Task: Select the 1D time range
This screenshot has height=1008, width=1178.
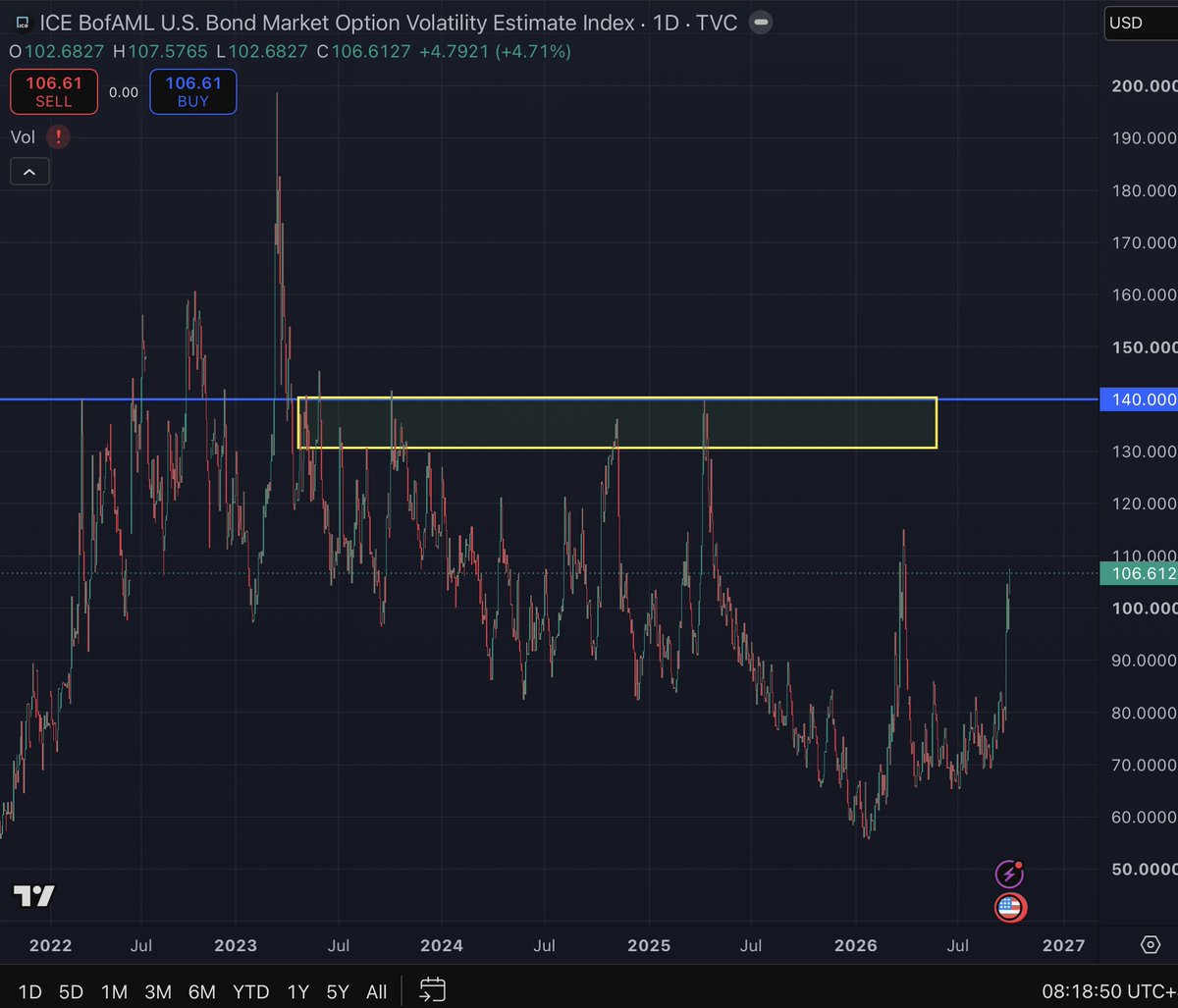Action: tap(30, 991)
